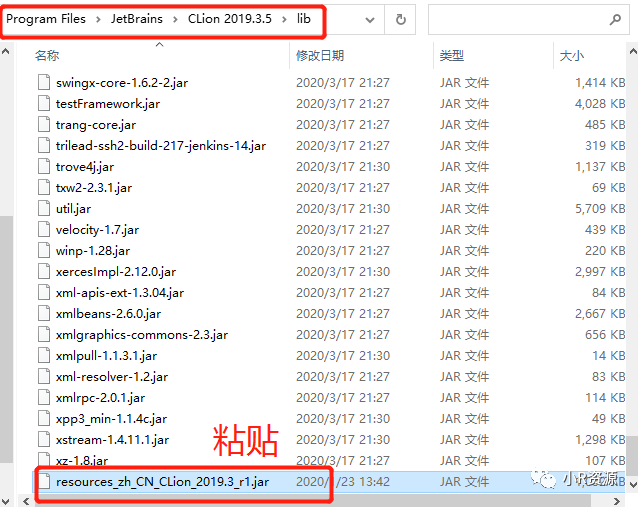Screen dimensions: 638x507
Task: Select the file util.jar
Action: pos(73,209)
